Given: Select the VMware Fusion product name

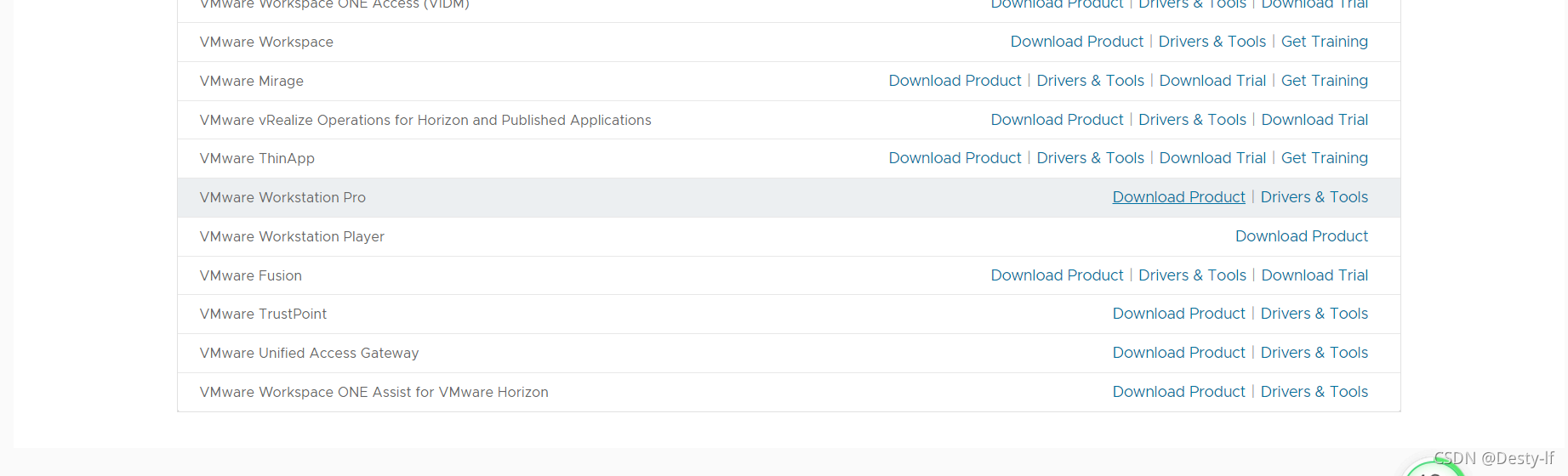Looking at the screenshot, I should tap(251, 276).
